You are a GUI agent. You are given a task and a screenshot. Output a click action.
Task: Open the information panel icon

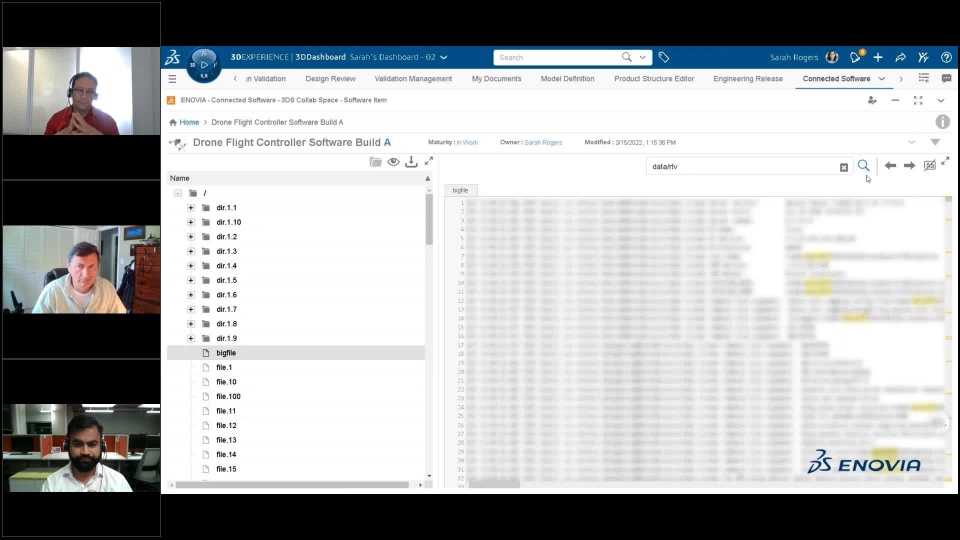[x=942, y=122]
